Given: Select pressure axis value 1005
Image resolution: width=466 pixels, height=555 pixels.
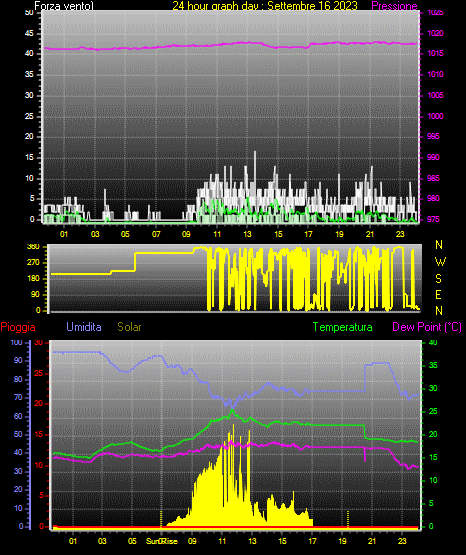Looking at the screenshot, I should tap(435, 95).
